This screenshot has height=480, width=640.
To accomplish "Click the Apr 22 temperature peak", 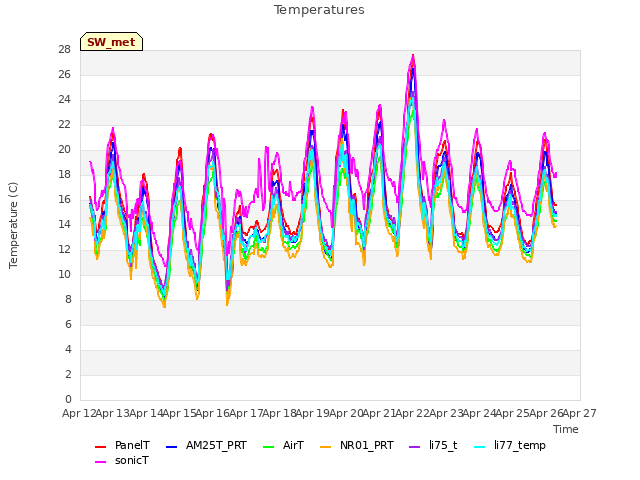I will point(413,56).
